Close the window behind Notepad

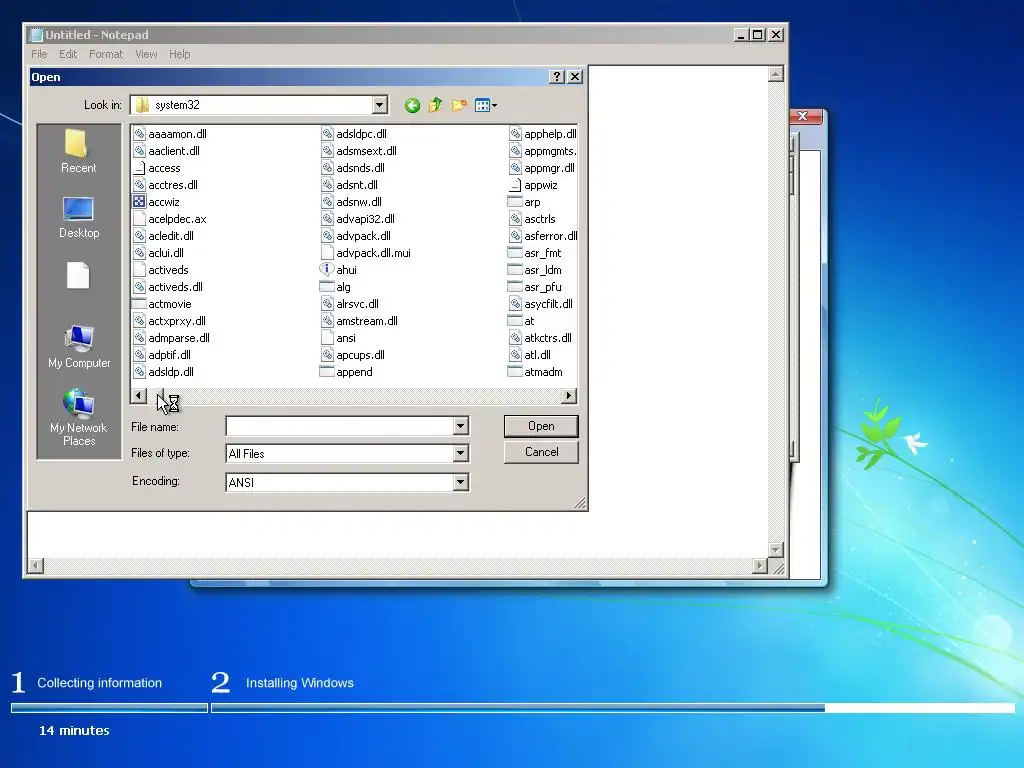(803, 116)
